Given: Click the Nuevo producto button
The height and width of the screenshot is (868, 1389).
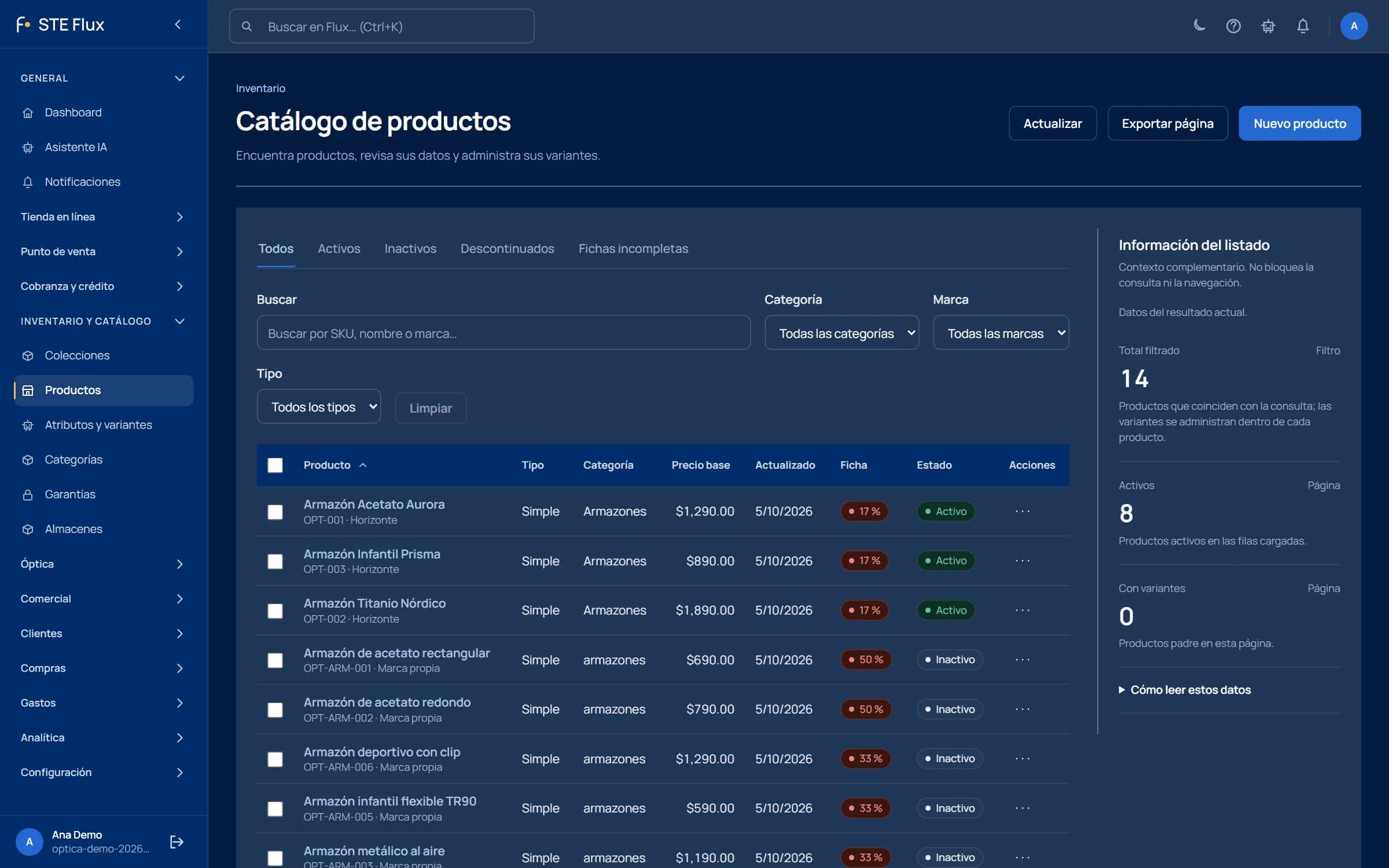Looking at the screenshot, I should pyautogui.click(x=1299, y=123).
